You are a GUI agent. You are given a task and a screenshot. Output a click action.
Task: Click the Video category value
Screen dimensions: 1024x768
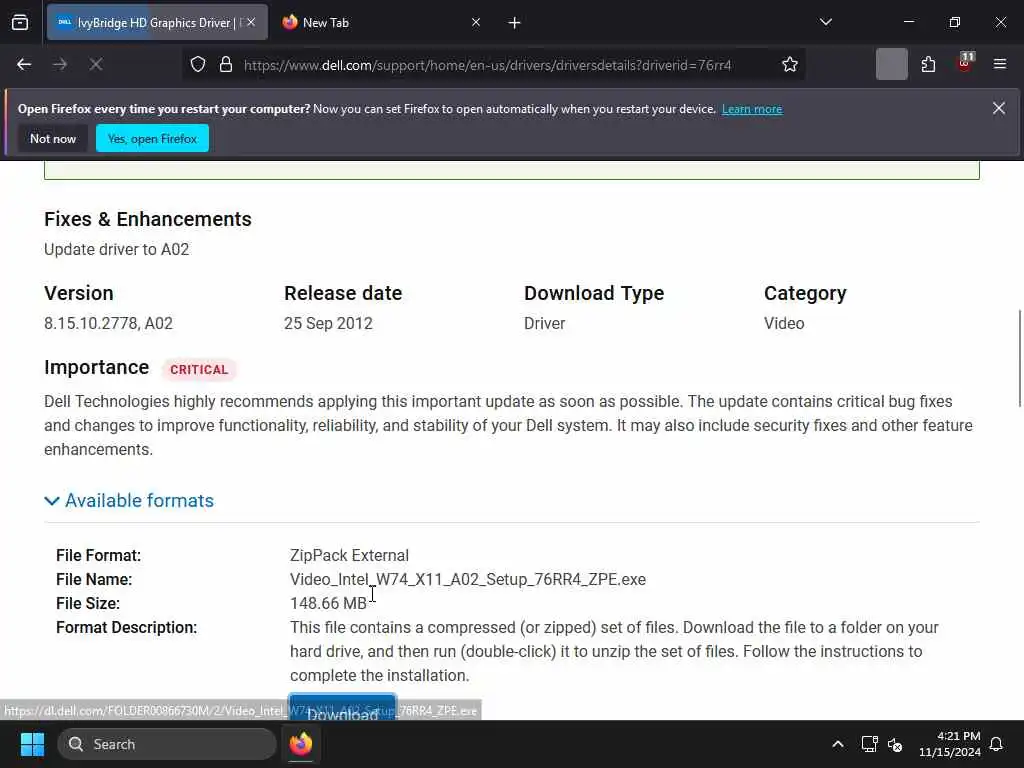coord(784,323)
